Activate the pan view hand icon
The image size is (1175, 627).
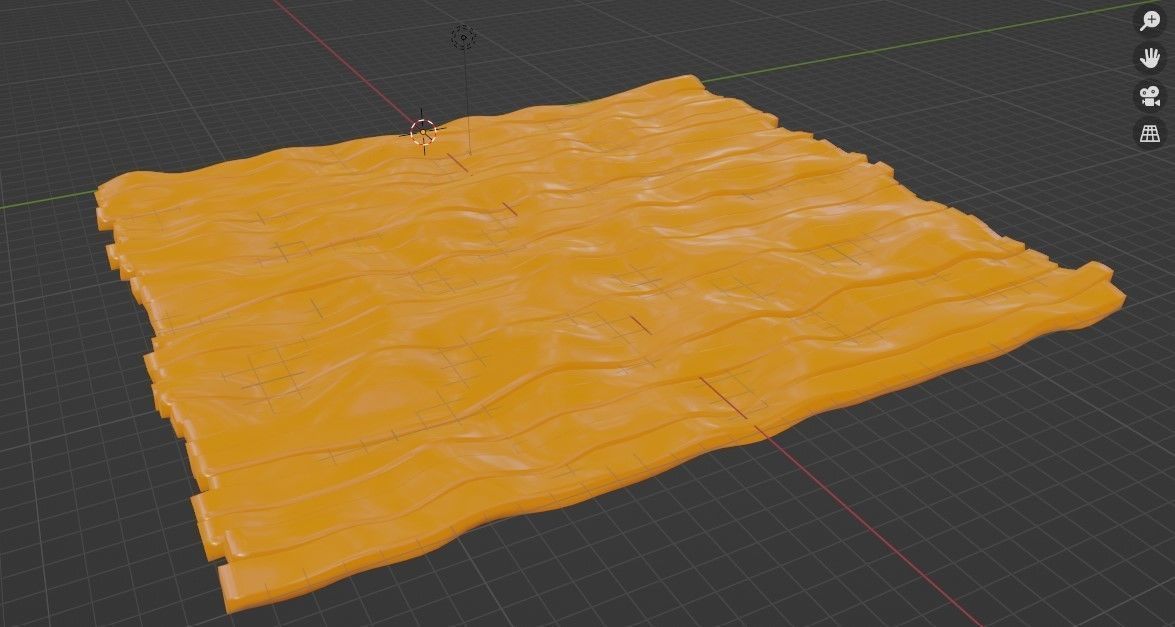coord(1150,58)
